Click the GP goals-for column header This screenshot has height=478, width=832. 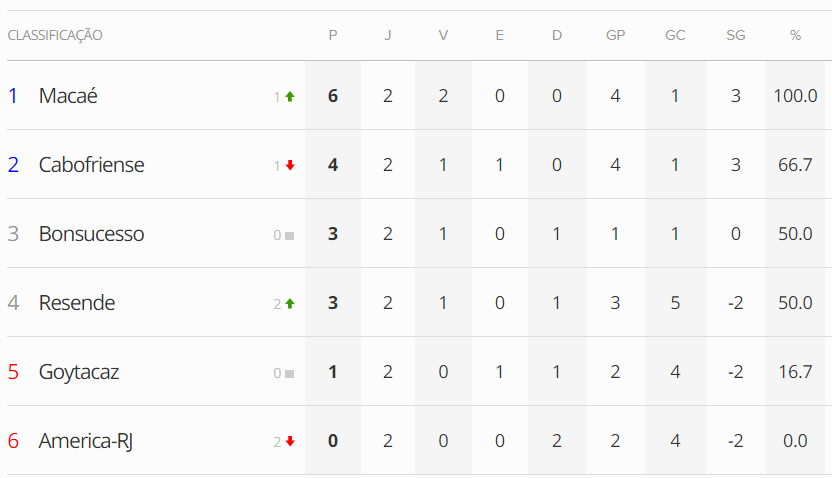(615, 36)
